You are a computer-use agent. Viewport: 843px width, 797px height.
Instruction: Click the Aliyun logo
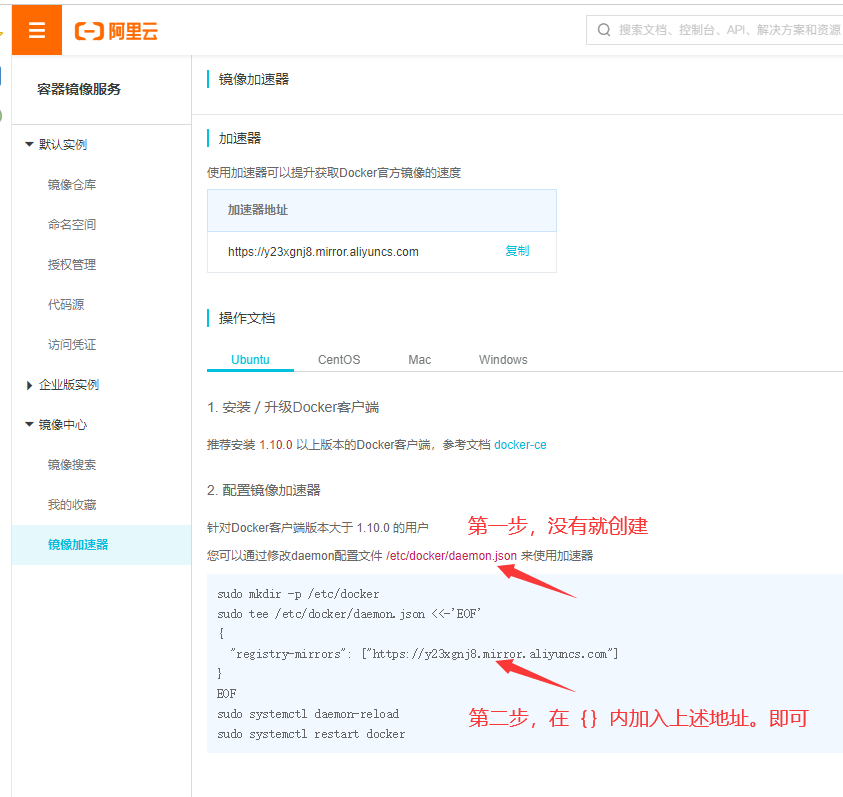tap(116, 31)
